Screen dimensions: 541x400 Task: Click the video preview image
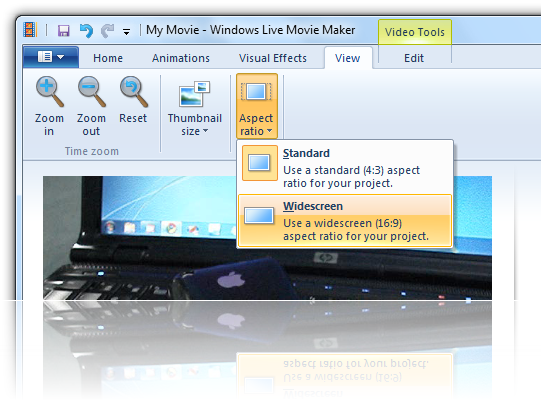tap(267, 237)
